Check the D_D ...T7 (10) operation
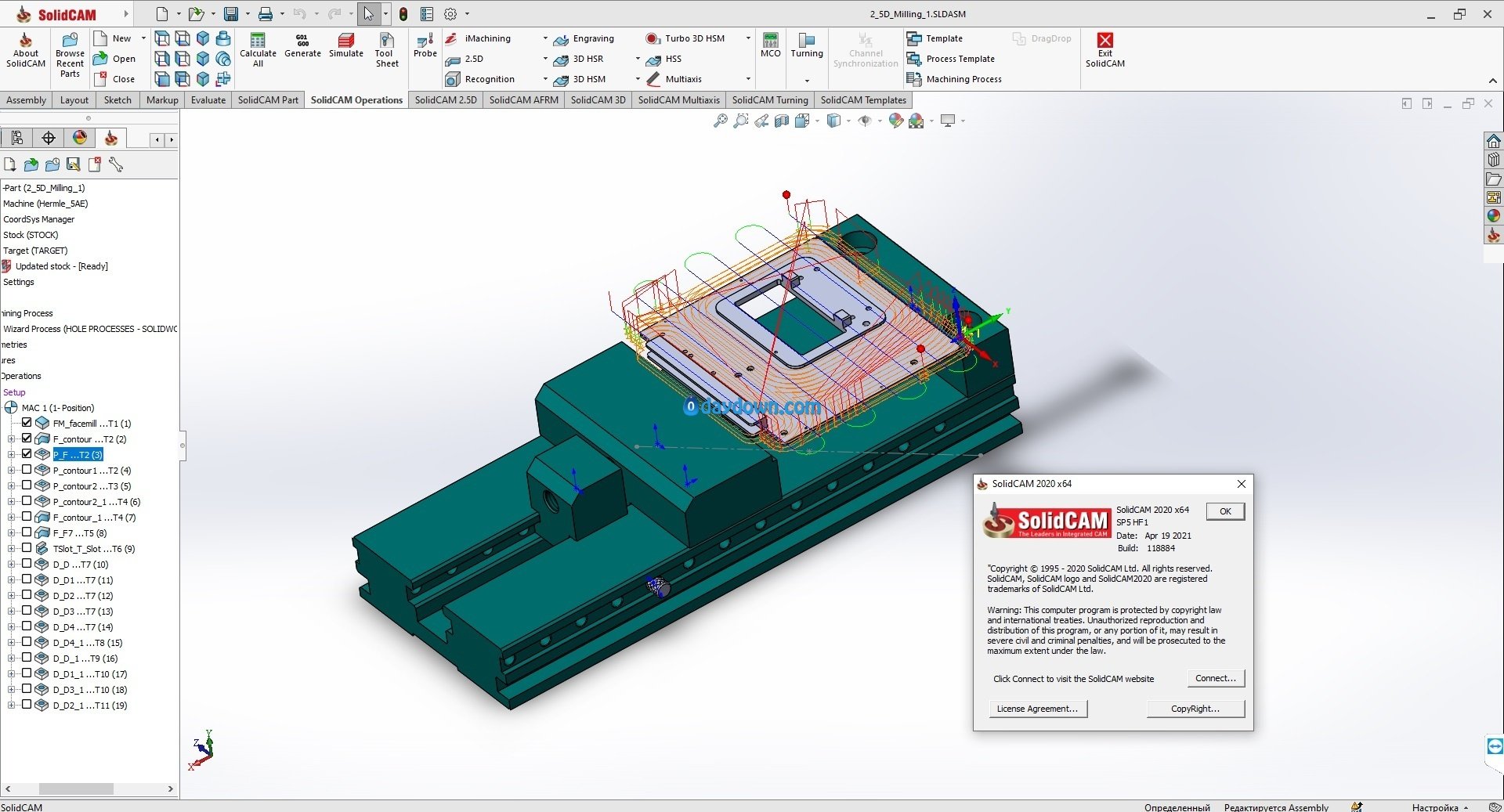Screen dimensions: 1504x812 coord(27,564)
